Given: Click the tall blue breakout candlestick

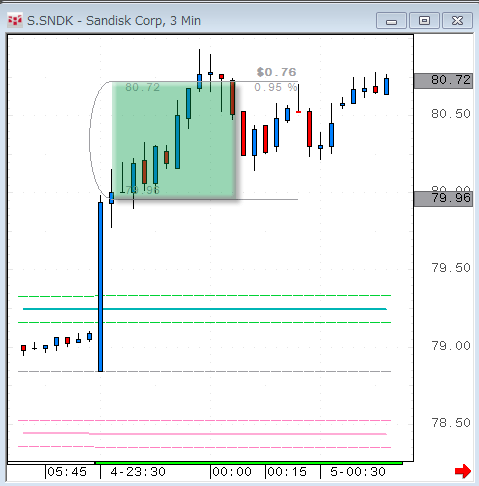Looking at the screenshot, I should (x=100, y=287).
